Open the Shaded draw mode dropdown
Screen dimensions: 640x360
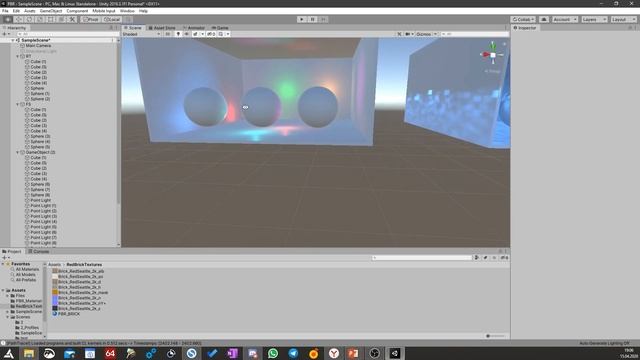[141, 34]
